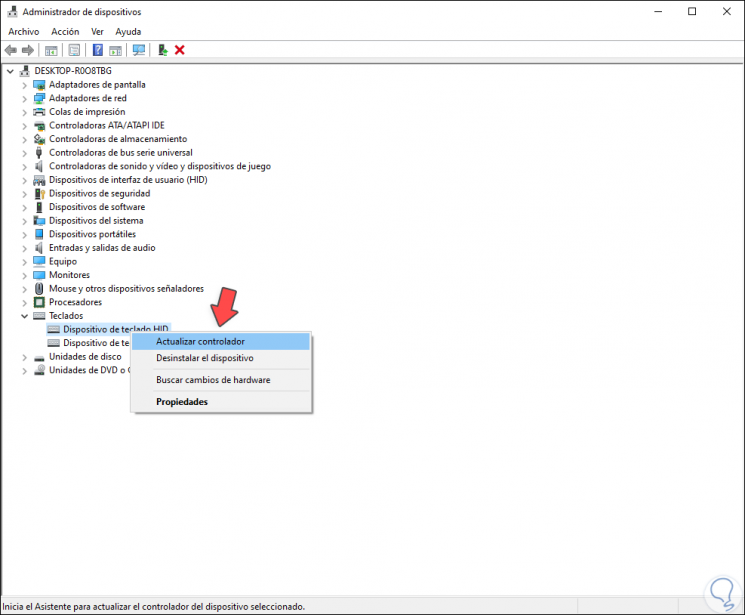The height and width of the screenshot is (615, 745).
Task: Click the Procesadores chip icon
Action: pos(39,302)
